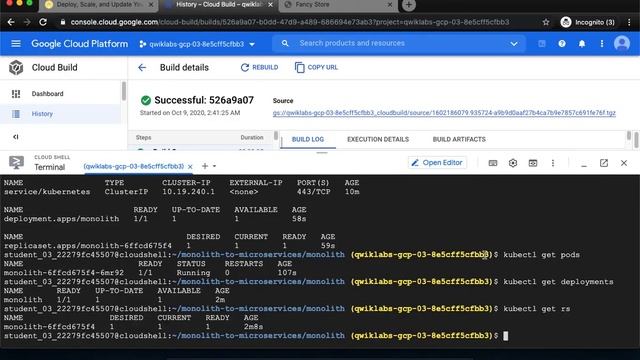Click the Duration column header
Screen dimensions: 640x360
[x=252, y=138]
